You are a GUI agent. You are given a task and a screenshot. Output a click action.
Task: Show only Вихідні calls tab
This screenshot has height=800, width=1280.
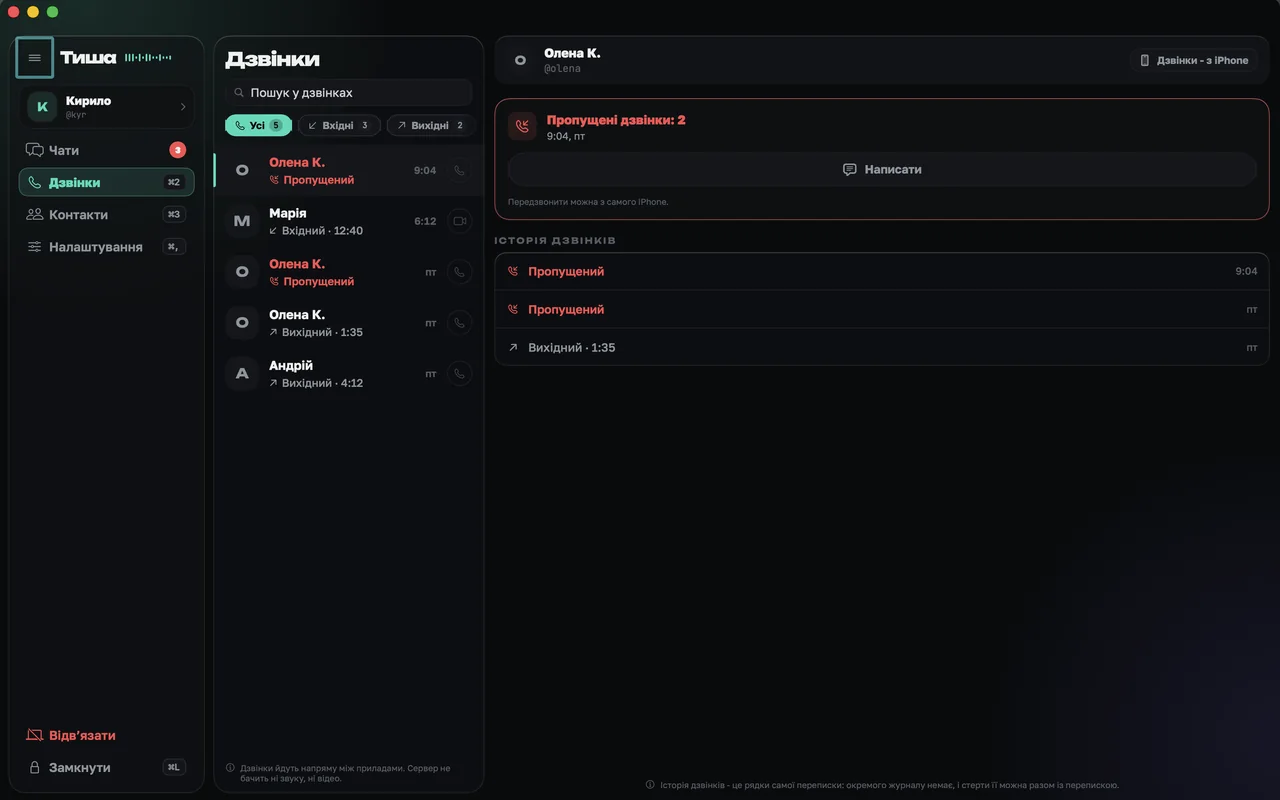click(x=430, y=125)
